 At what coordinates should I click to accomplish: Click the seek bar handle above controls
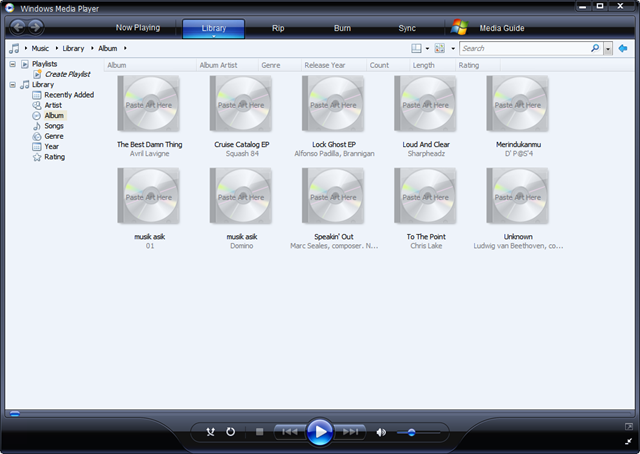(15, 414)
